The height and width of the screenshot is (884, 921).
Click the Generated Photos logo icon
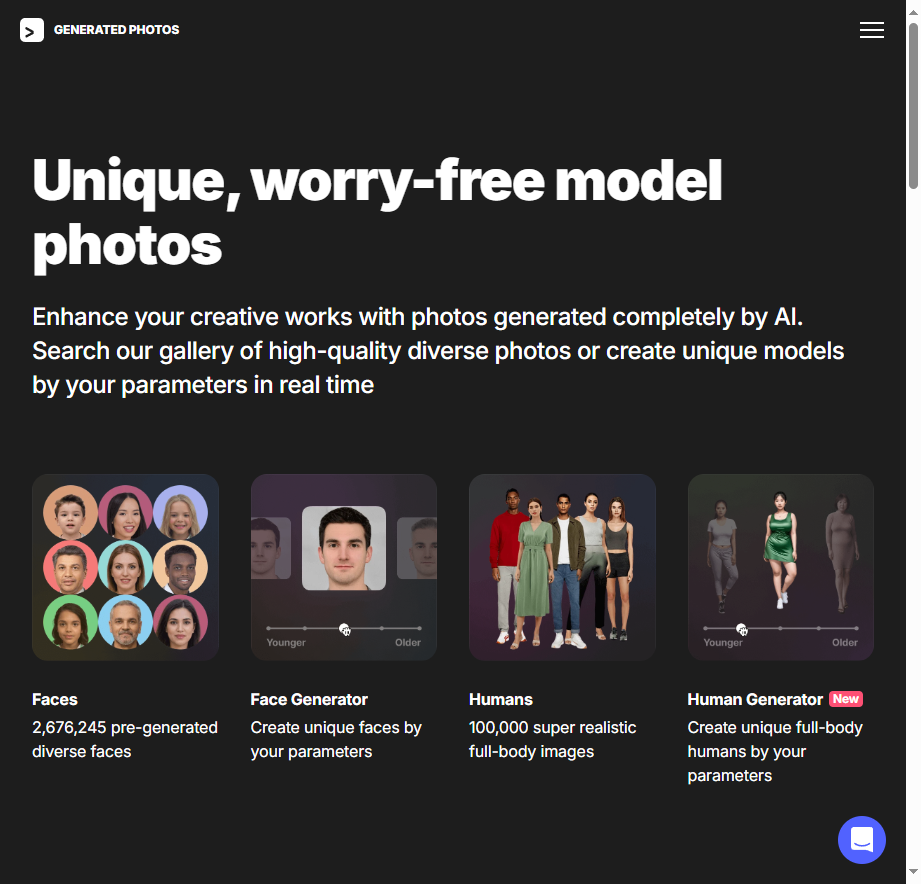tap(32, 30)
